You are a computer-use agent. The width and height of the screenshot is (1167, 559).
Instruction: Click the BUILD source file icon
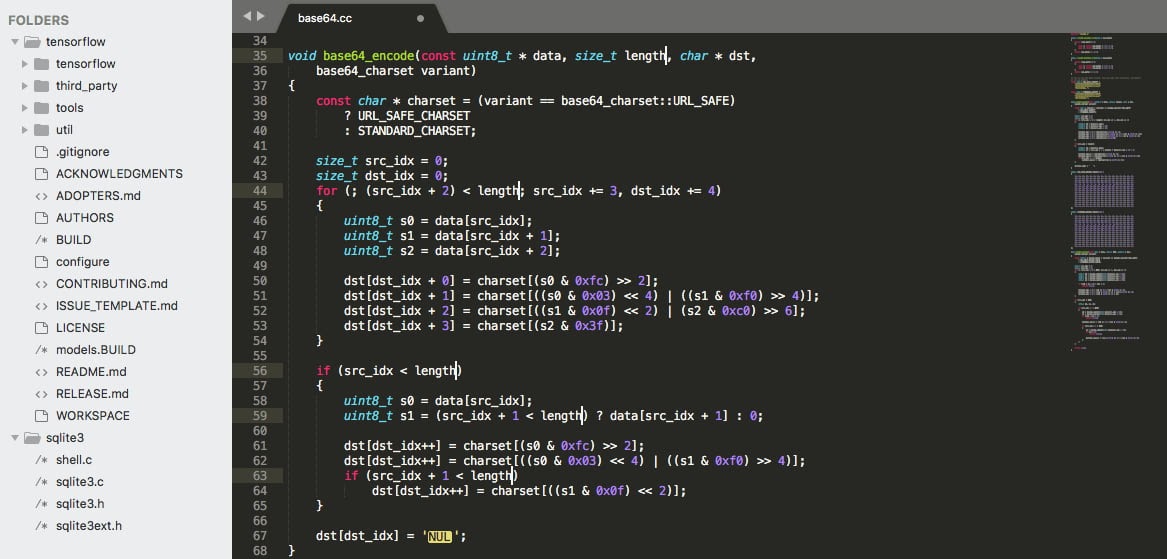pos(42,240)
